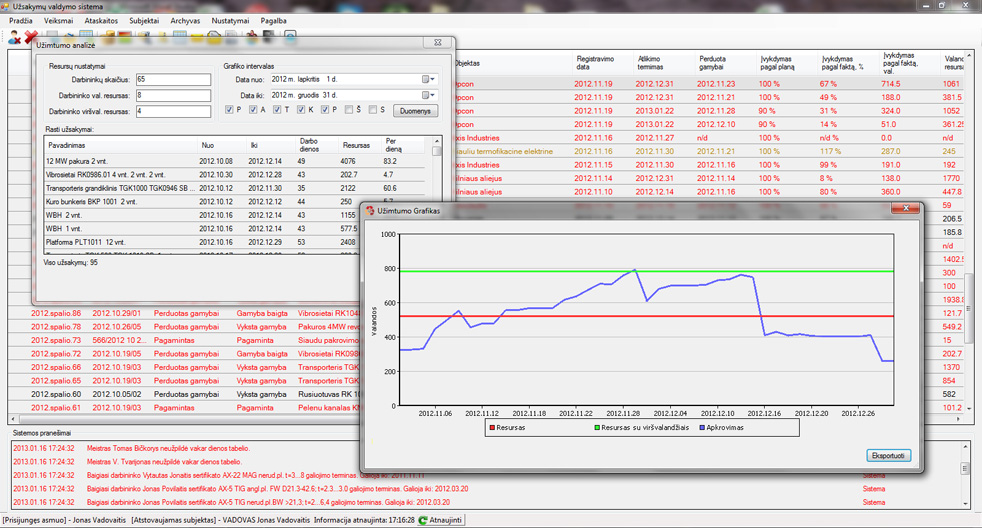
Task: Toggle the P weekday checkbox after K
Action: [325, 110]
